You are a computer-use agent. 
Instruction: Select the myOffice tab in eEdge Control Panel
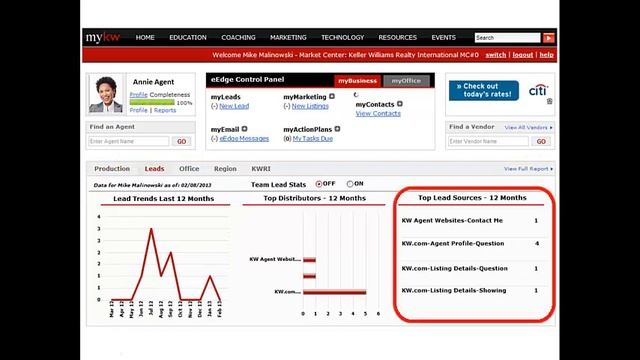click(x=406, y=81)
